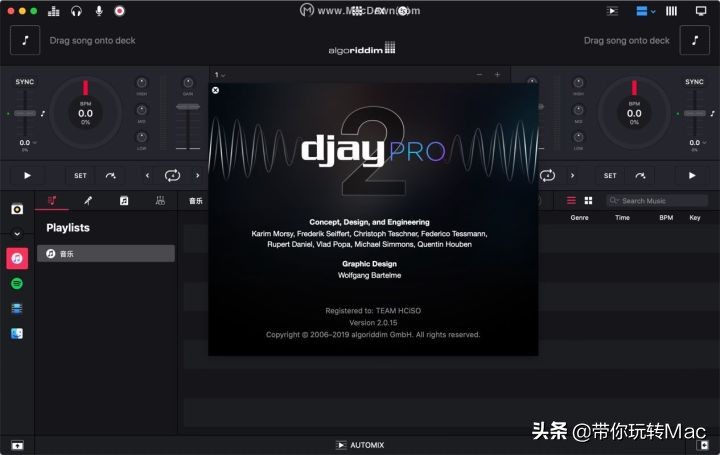
Task: Click the left deck HIGH EQ knob
Action: [141, 83]
